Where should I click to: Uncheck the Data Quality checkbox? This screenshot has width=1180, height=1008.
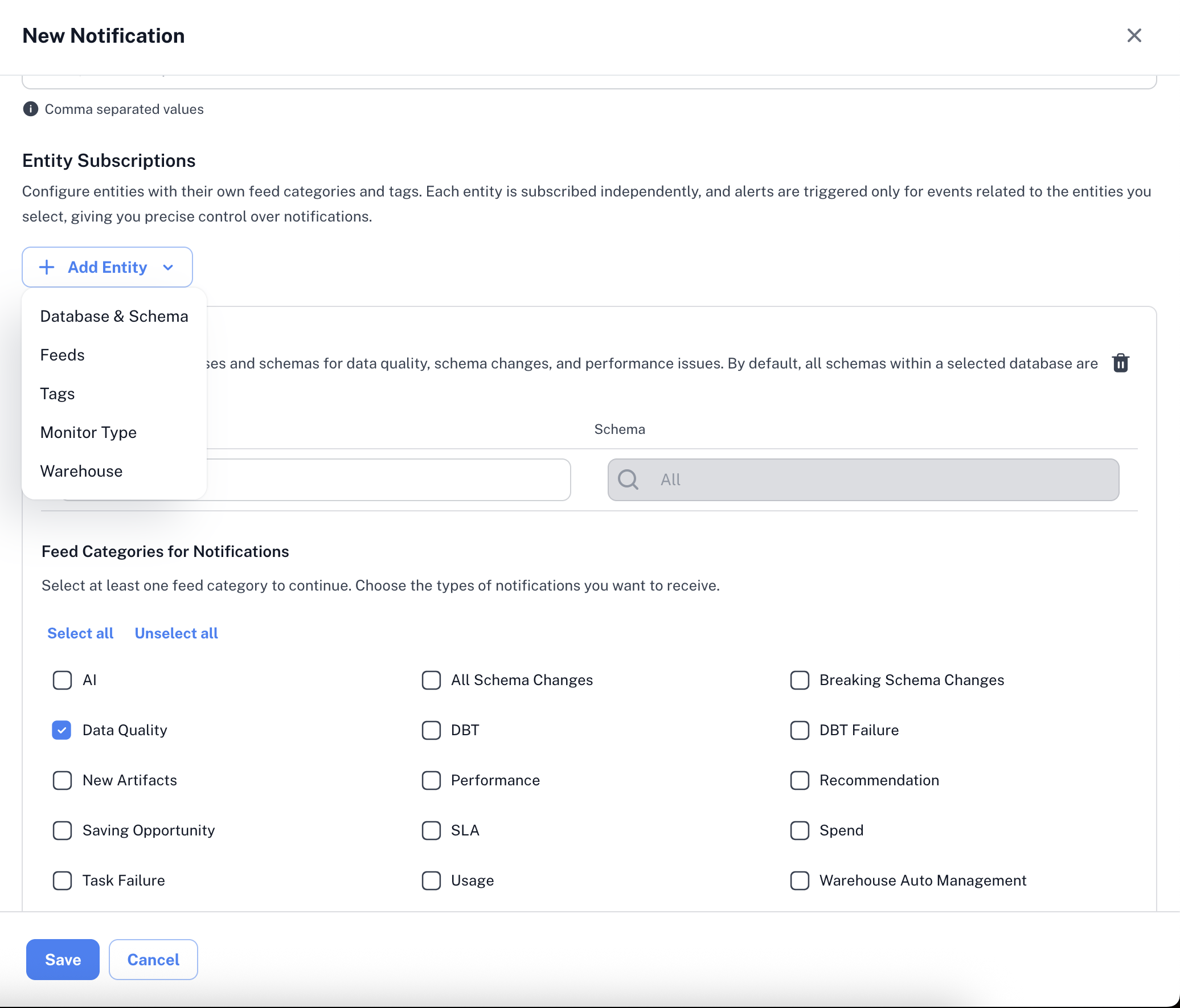click(x=62, y=730)
